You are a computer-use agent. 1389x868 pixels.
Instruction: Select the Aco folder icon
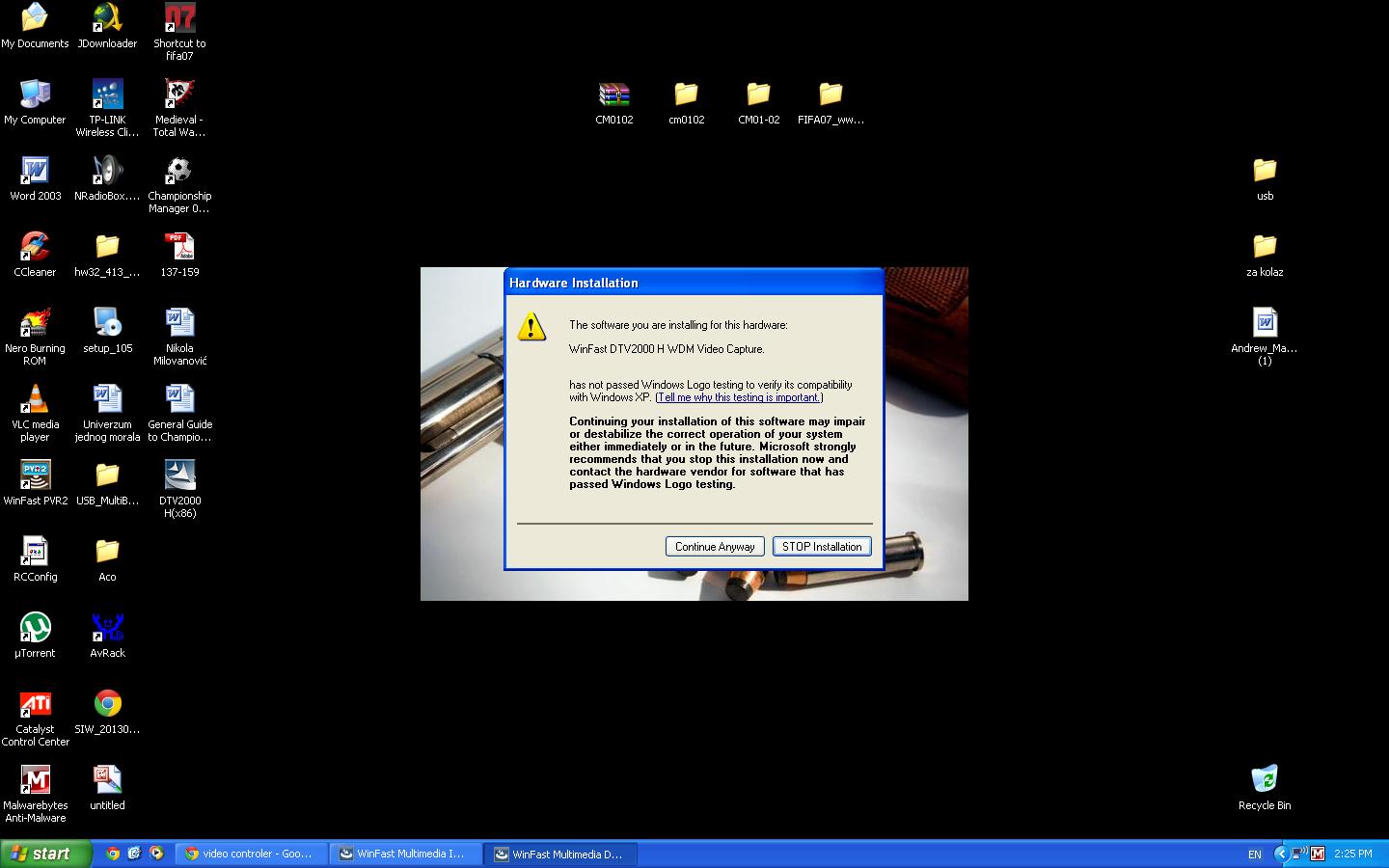coord(107,559)
